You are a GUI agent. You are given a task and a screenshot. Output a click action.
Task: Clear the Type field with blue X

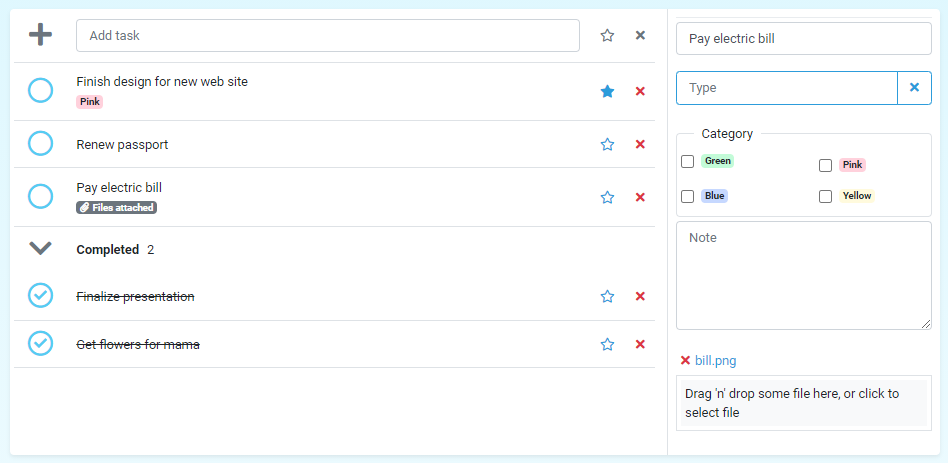point(914,88)
